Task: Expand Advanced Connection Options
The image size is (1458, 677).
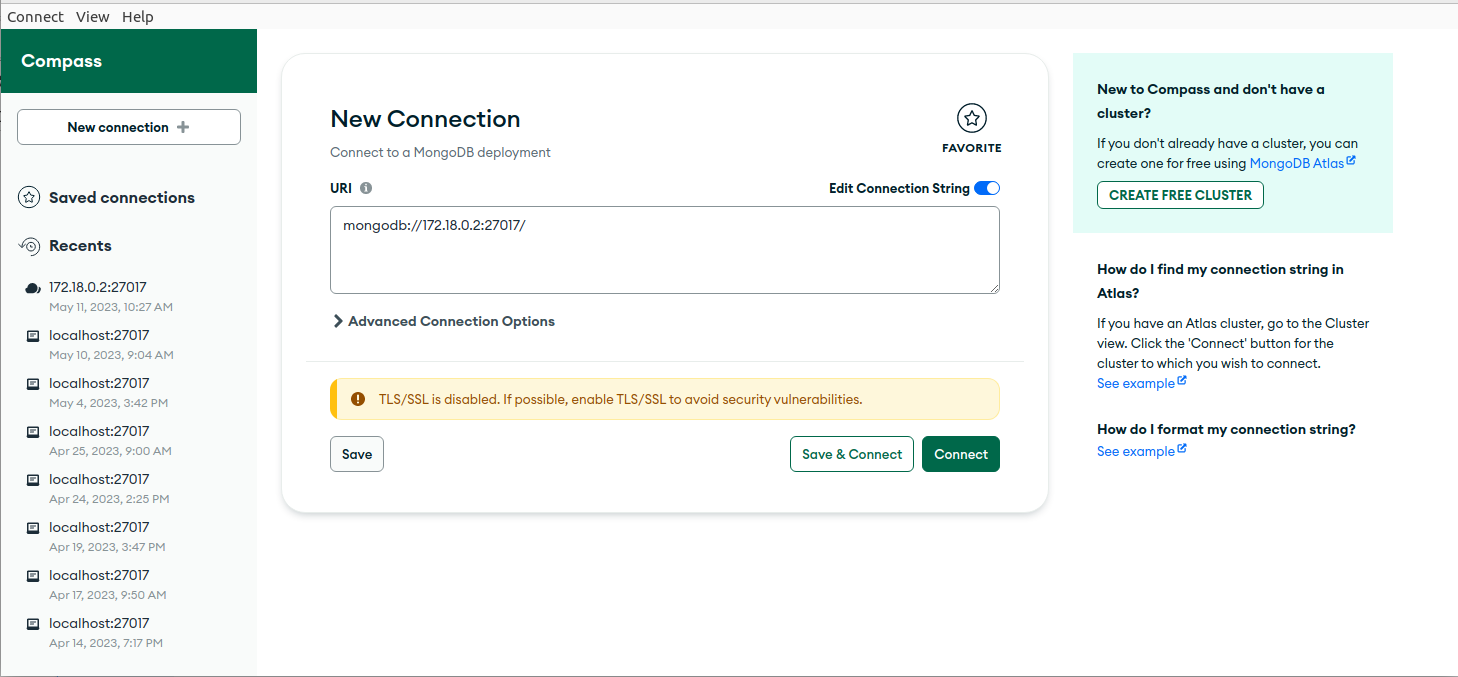Action: [x=443, y=321]
